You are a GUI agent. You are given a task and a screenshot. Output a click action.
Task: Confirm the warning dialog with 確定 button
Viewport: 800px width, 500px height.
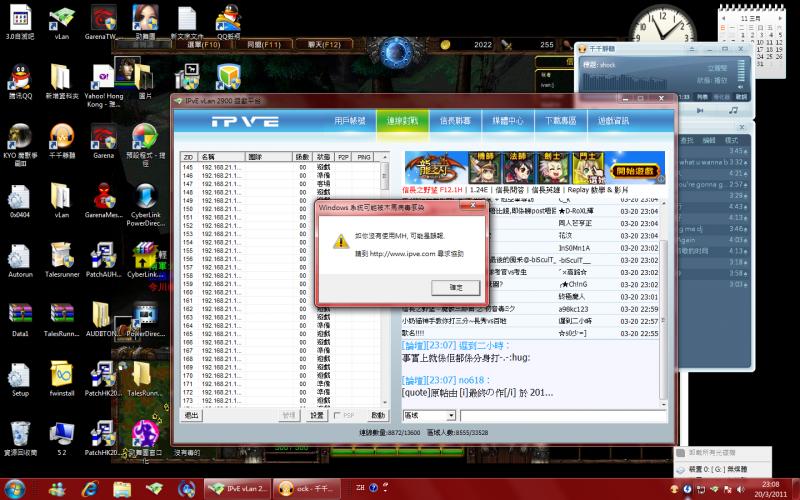456,288
